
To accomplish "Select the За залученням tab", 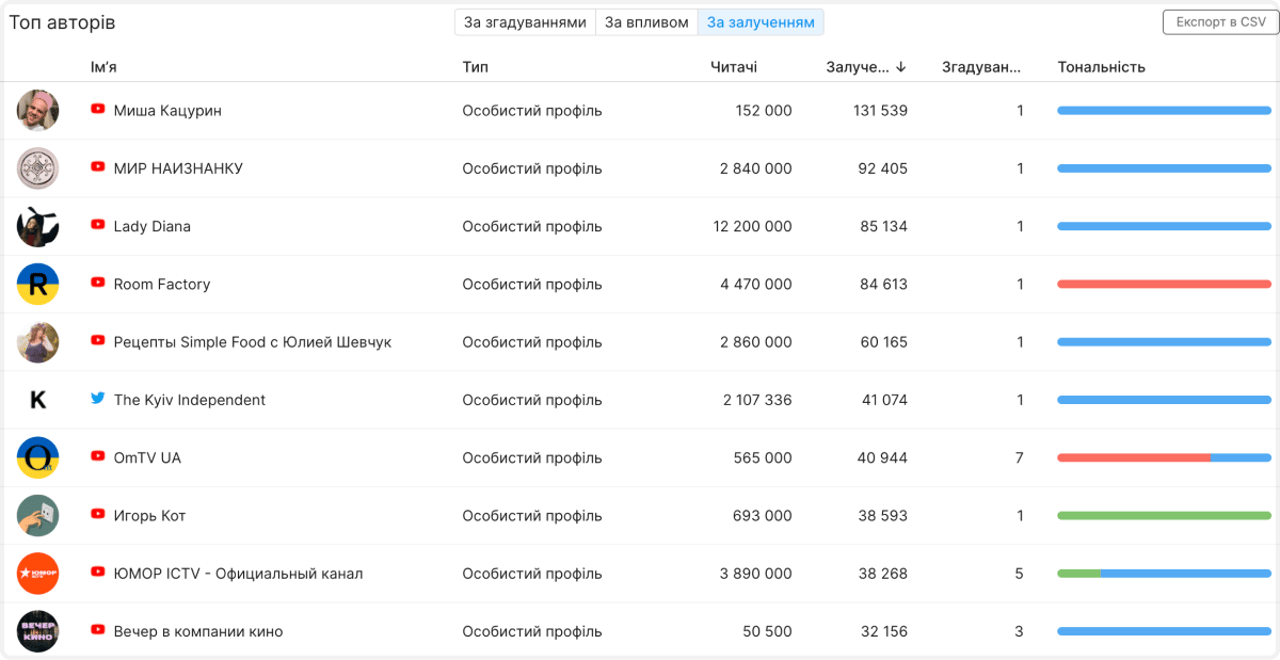I will [760, 22].
